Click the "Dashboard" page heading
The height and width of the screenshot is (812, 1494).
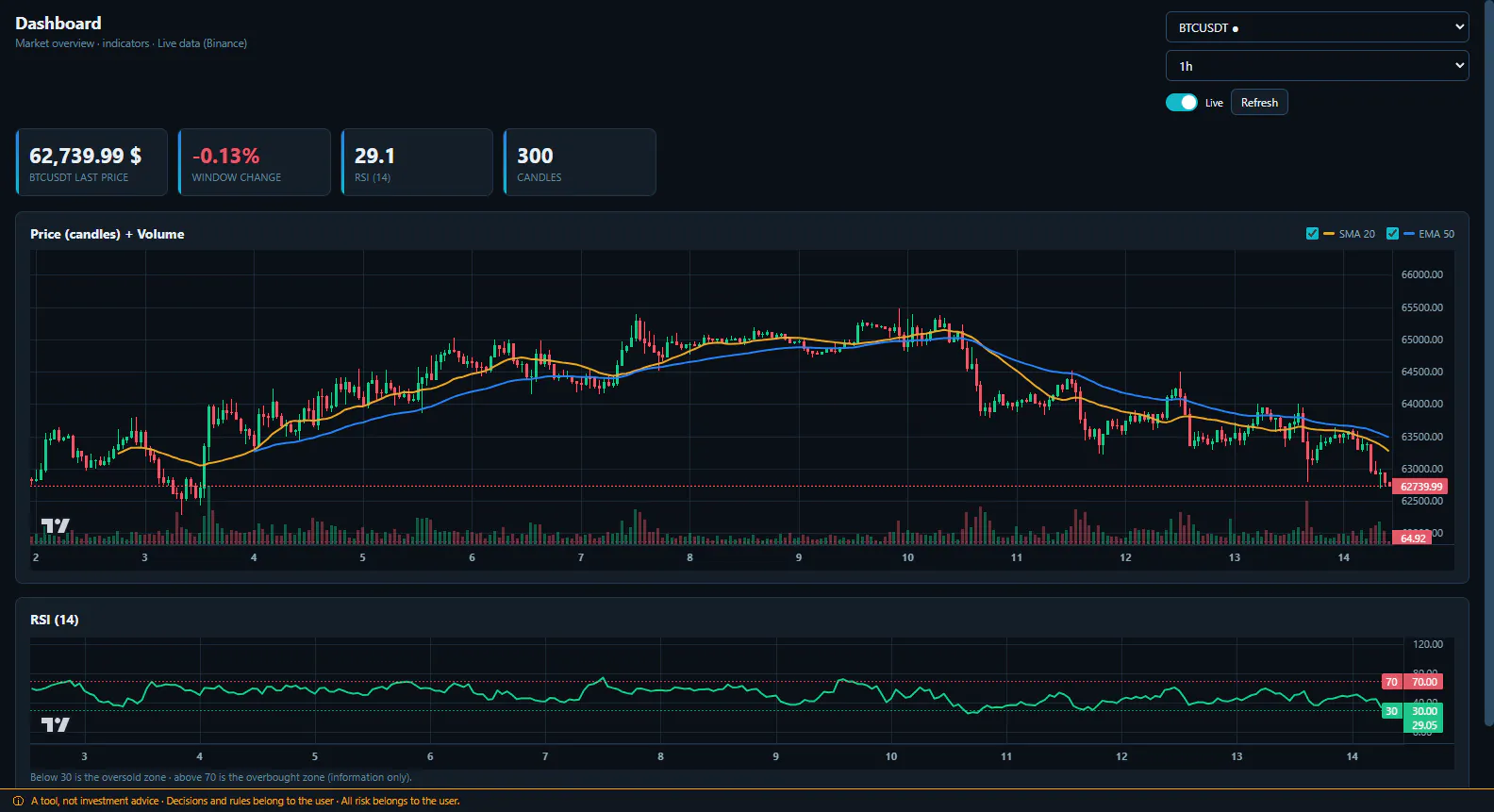point(58,24)
